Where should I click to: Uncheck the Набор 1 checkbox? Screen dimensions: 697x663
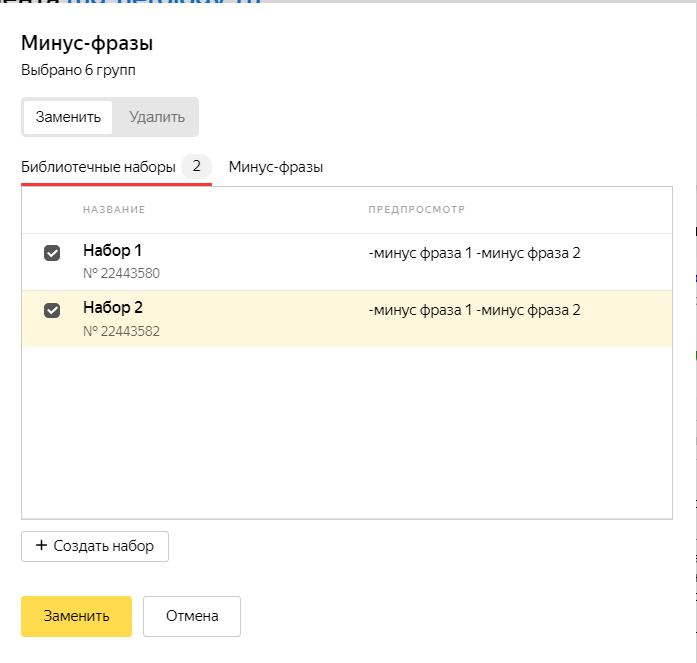52,254
